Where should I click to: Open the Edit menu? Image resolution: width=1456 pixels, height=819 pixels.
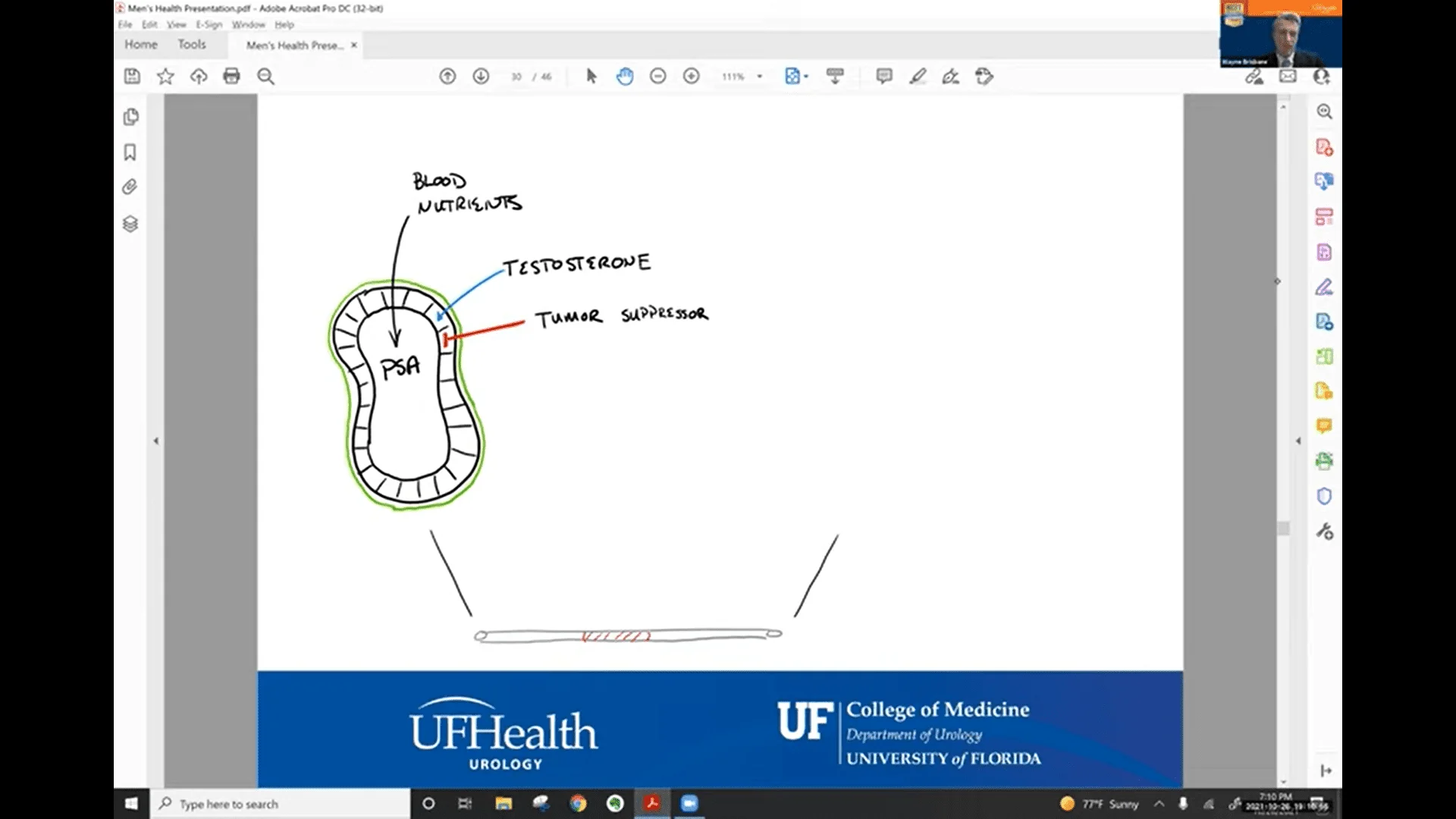tap(149, 24)
